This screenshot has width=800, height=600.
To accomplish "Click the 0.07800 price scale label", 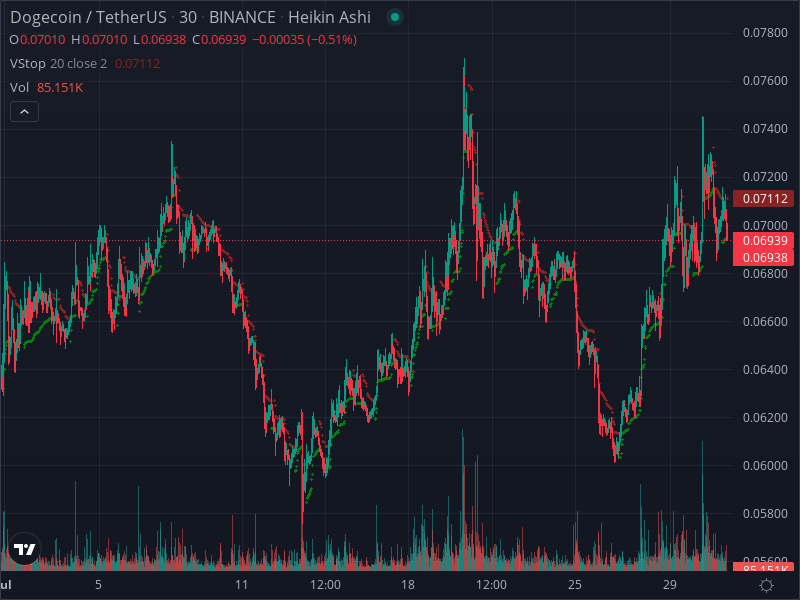I will click(765, 33).
